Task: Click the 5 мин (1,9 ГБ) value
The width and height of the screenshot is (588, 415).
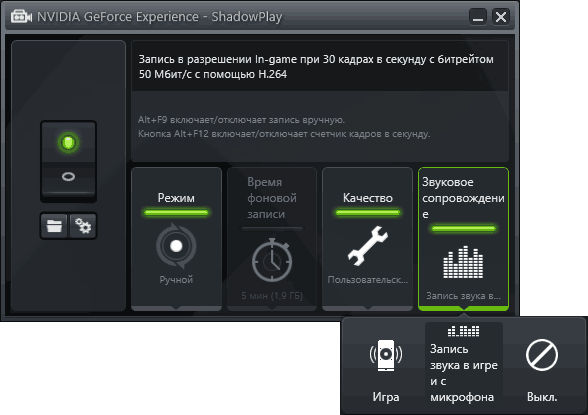Action: point(272,296)
